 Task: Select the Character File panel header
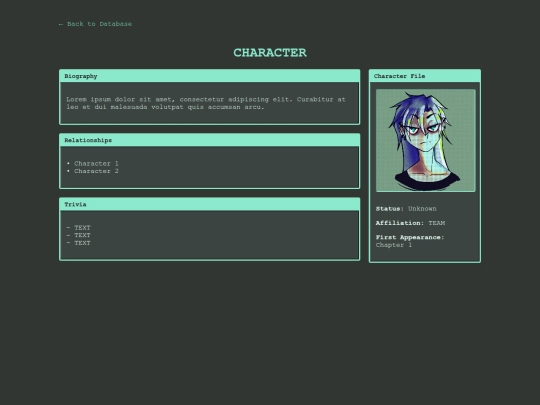[x=425, y=76]
